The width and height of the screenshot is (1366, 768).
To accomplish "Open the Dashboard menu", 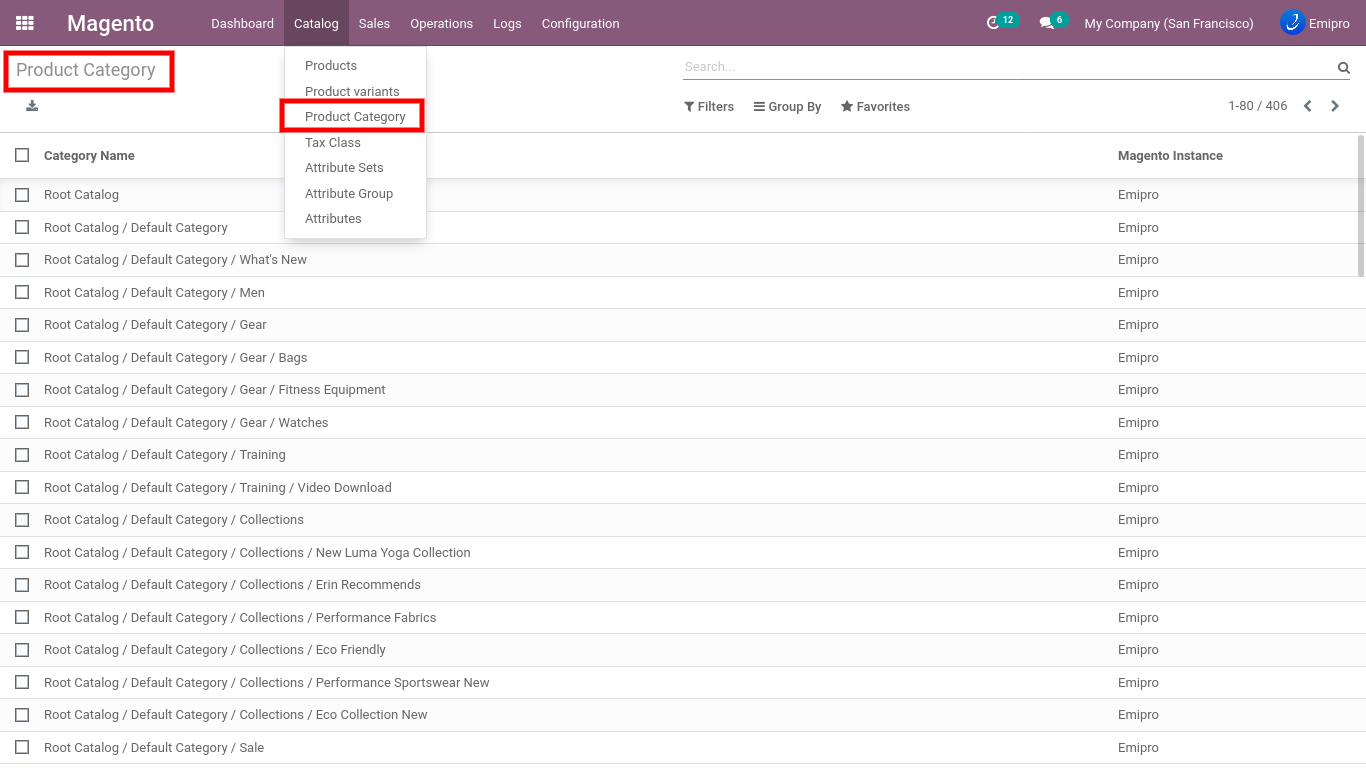I will pyautogui.click(x=242, y=23).
